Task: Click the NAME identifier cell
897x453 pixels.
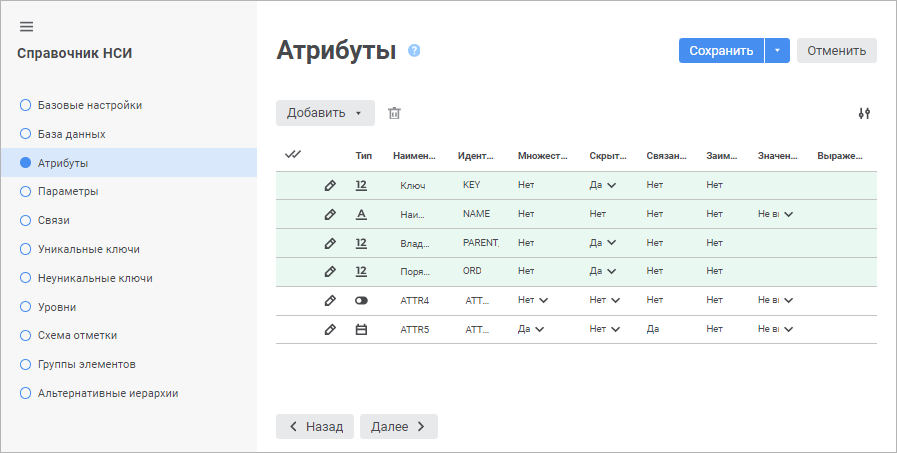Action: [x=476, y=214]
